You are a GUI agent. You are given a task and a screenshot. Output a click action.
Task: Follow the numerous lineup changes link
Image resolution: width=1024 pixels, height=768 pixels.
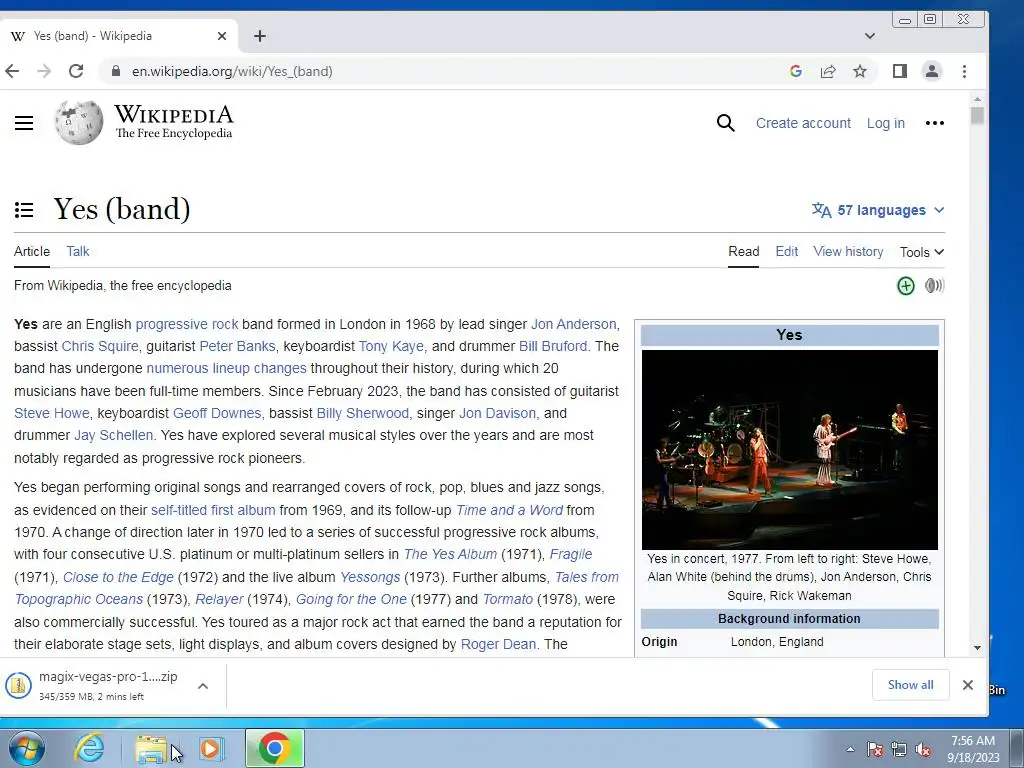(227, 368)
